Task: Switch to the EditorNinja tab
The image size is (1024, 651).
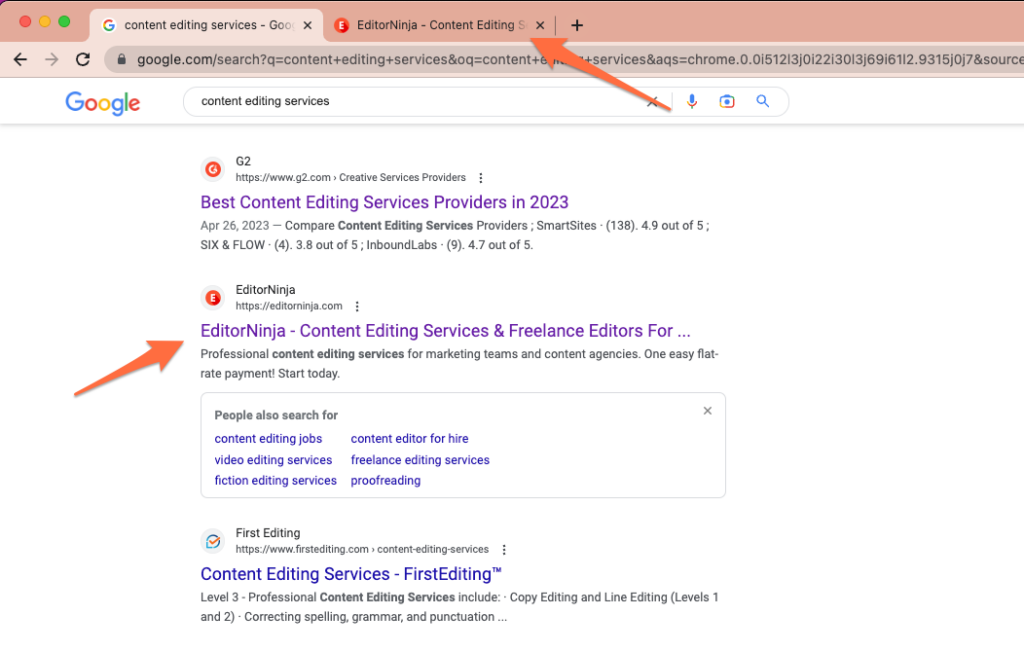Action: click(x=440, y=25)
